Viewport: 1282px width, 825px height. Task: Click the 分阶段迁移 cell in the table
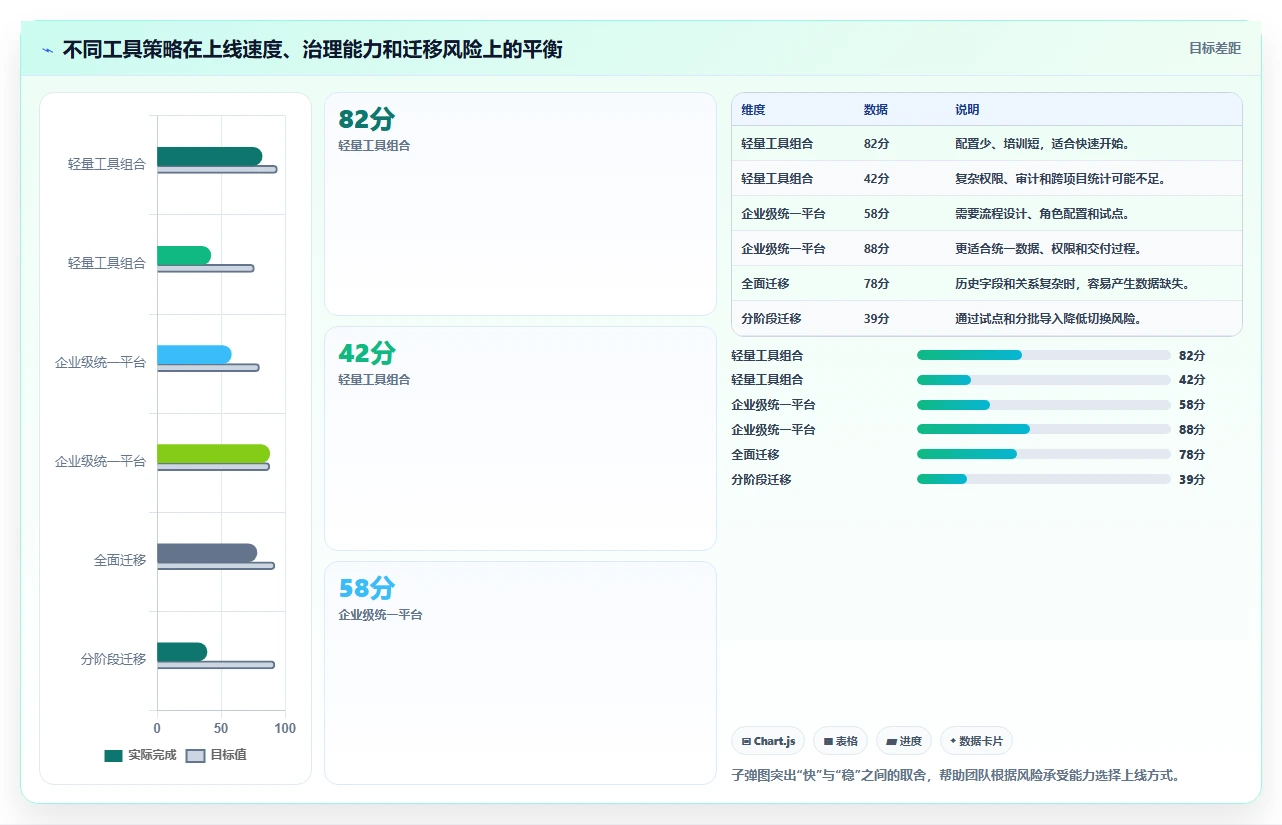click(771, 318)
